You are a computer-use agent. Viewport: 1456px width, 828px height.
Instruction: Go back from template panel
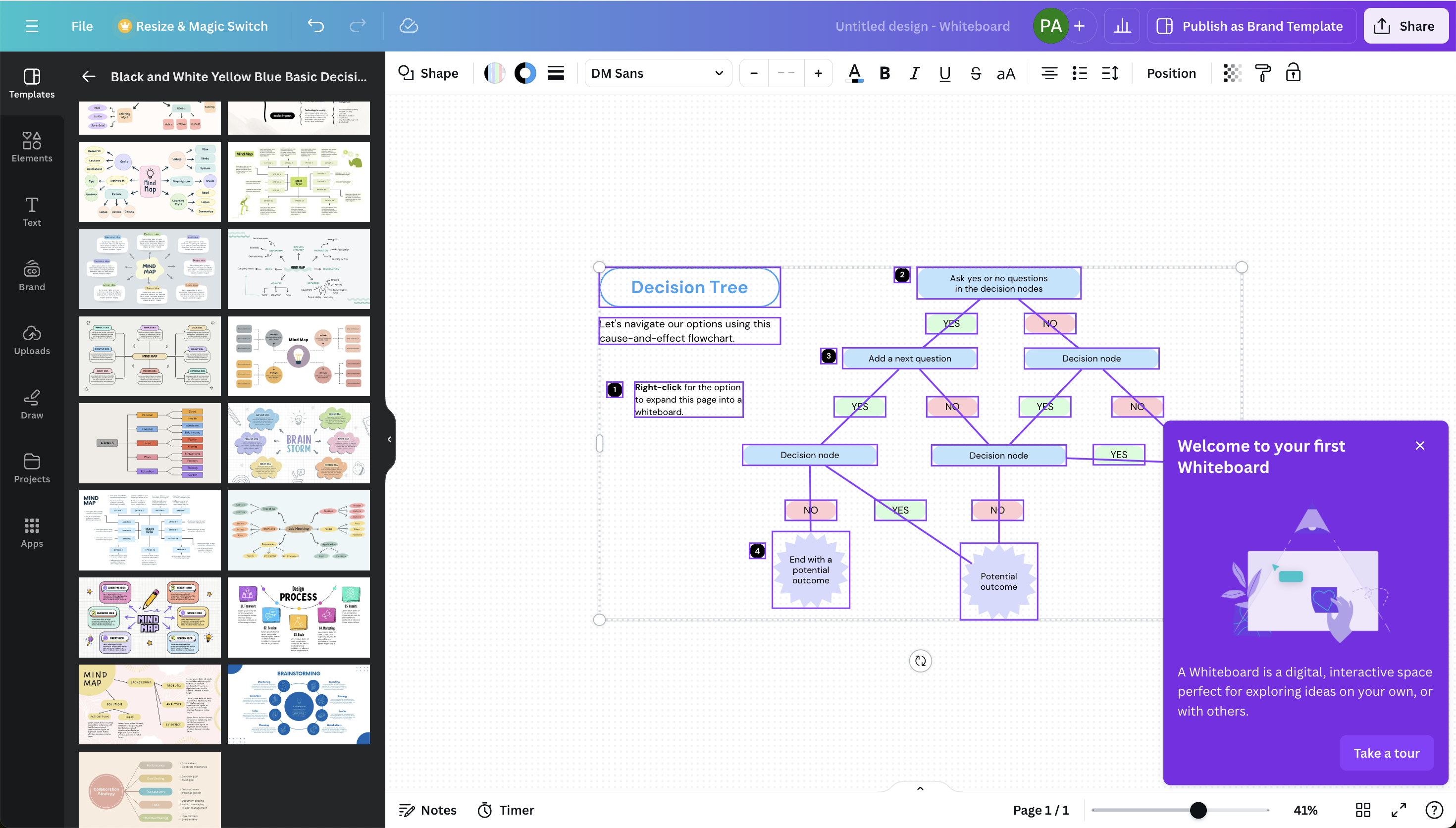[88, 76]
